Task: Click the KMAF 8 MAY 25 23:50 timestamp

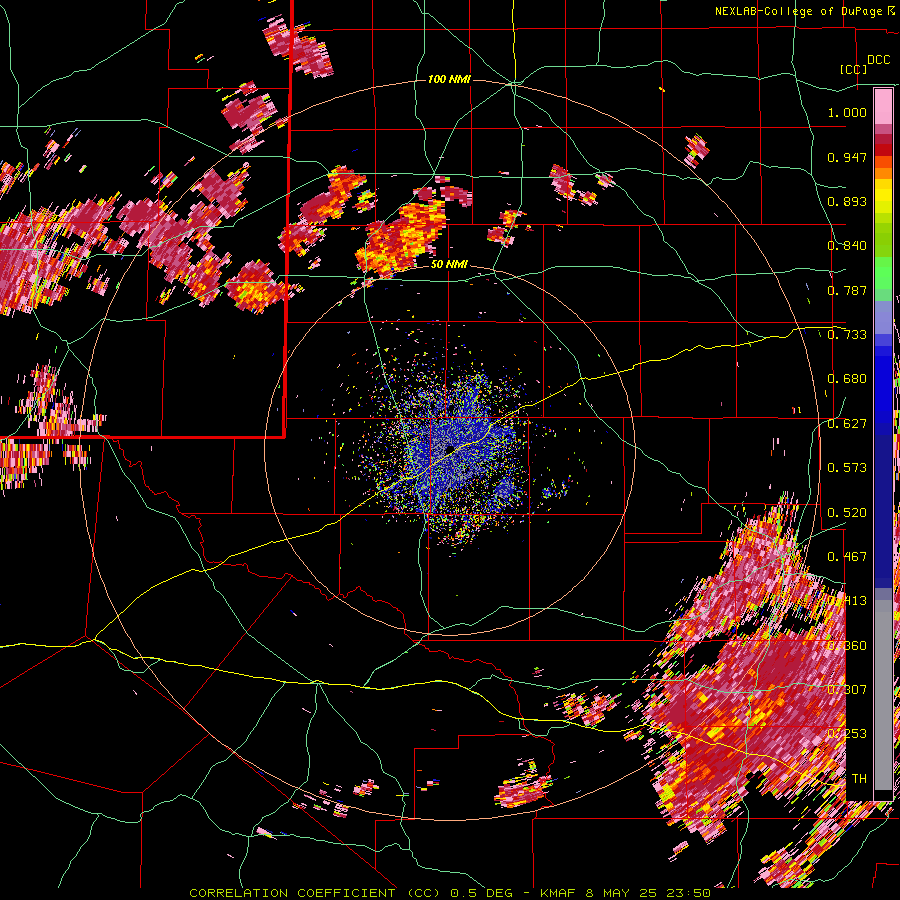Action: (626, 893)
